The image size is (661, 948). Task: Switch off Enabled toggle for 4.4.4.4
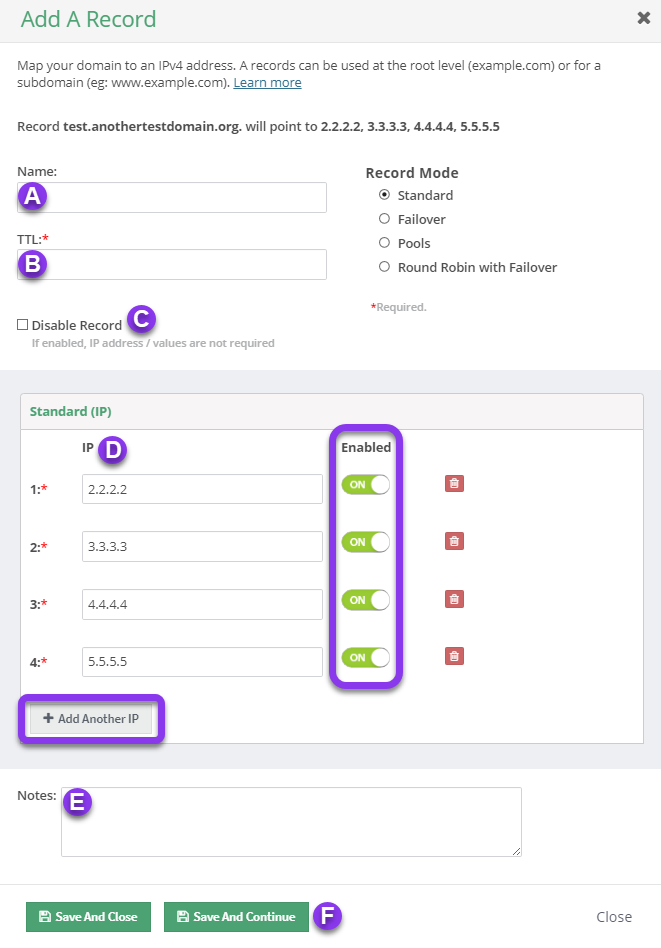click(x=365, y=600)
